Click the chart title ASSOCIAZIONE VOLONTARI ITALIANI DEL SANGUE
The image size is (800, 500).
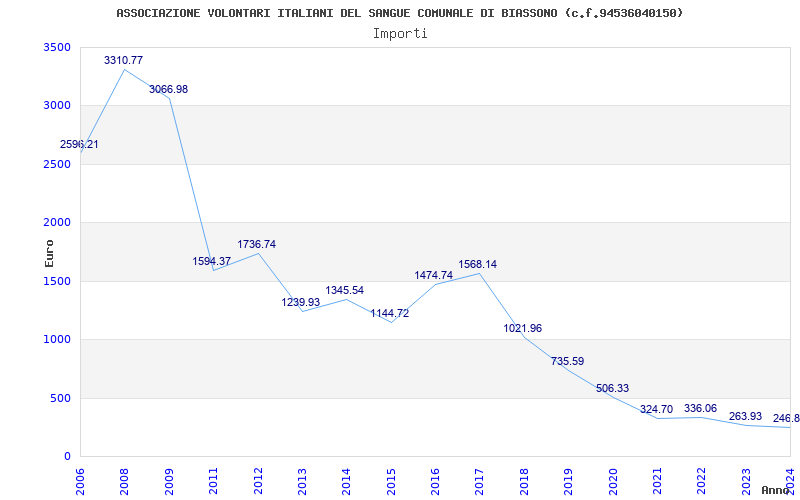(399, 13)
